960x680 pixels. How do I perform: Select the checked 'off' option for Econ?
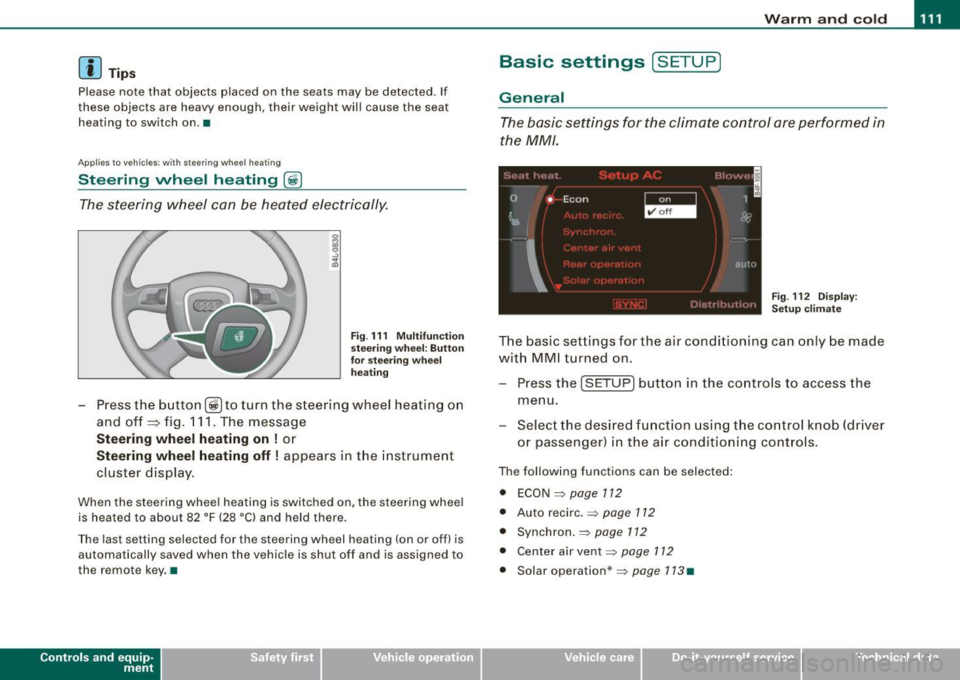[670, 212]
